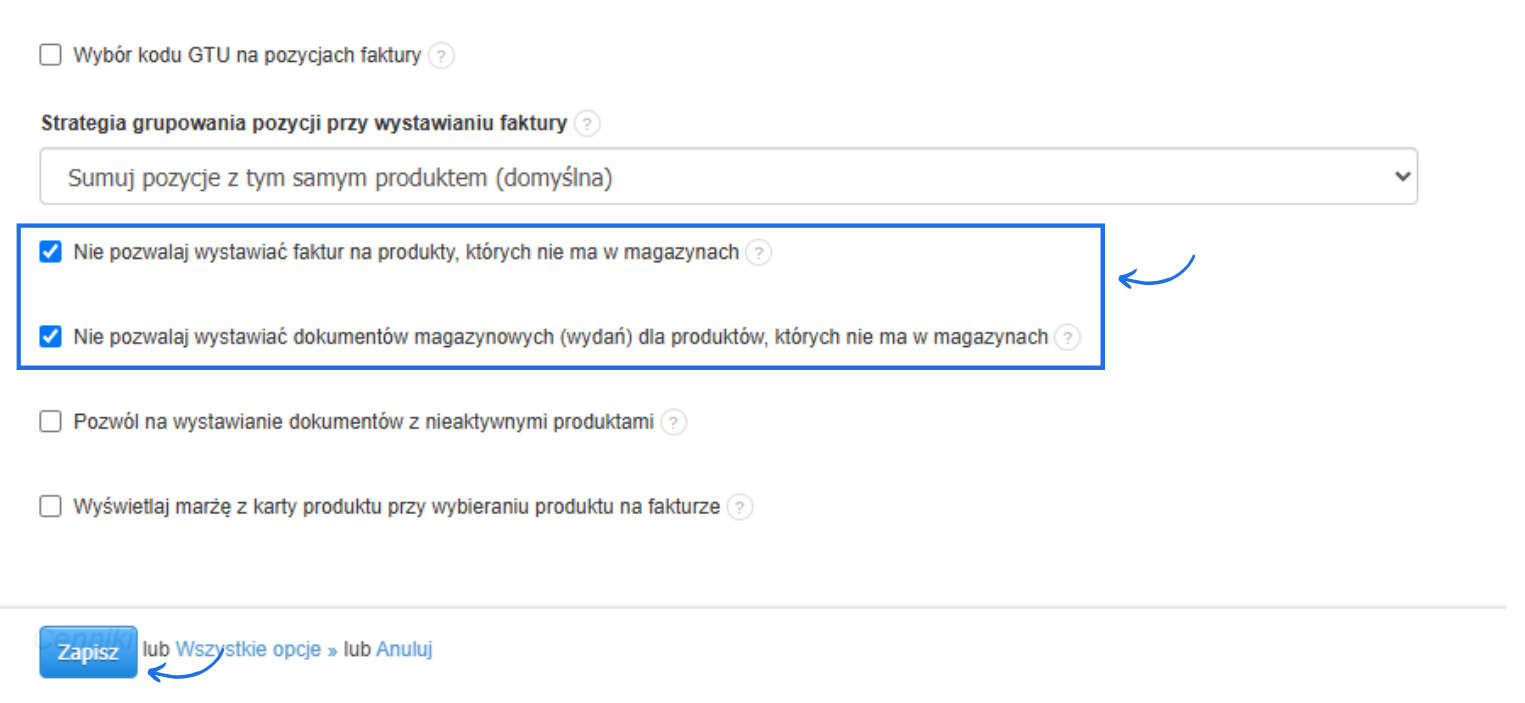Enable documents with inactive products option
Image resolution: width=1525 pixels, height=703 pixels.
[x=50, y=421]
